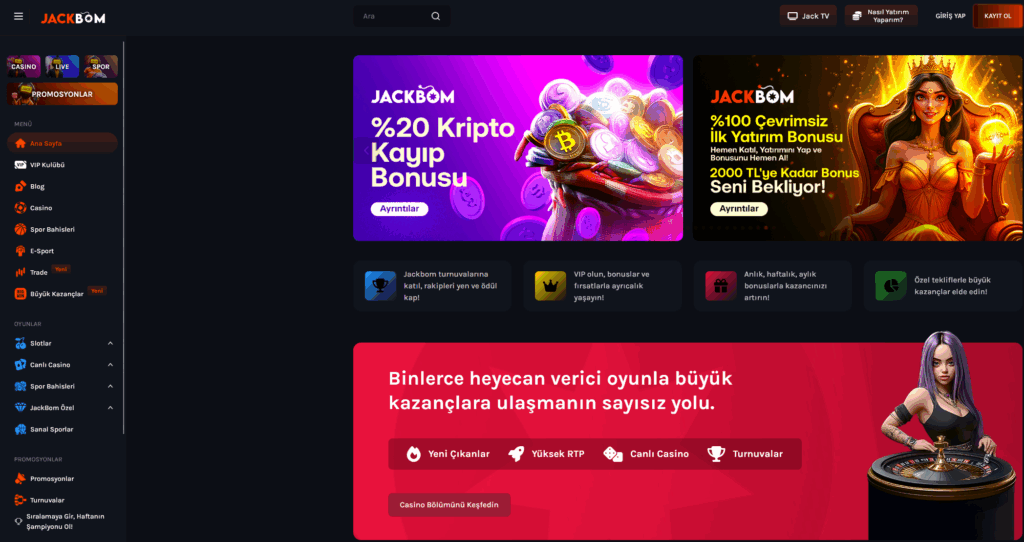This screenshot has height=542, width=1024.
Task: Click the Trade chart icon
Action: click(20, 272)
